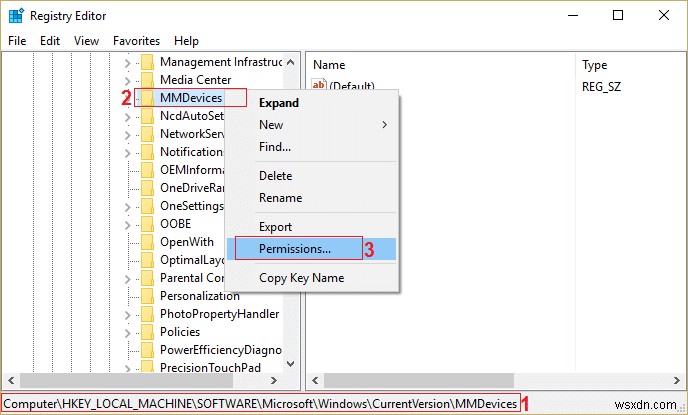Viewport: 688px width, 415px height.
Task: Open the File menu
Action: (17, 41)
